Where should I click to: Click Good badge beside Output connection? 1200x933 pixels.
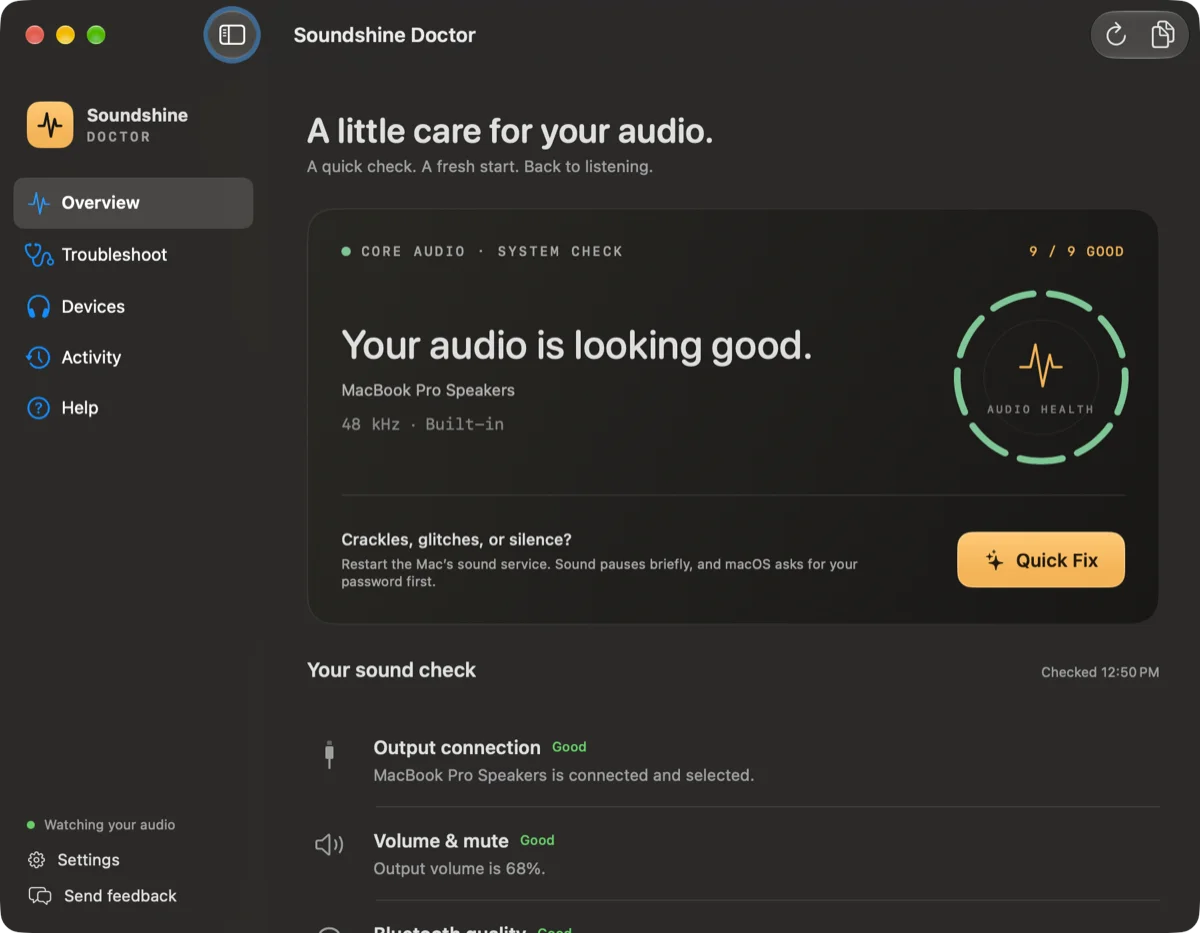coord(569,747)
